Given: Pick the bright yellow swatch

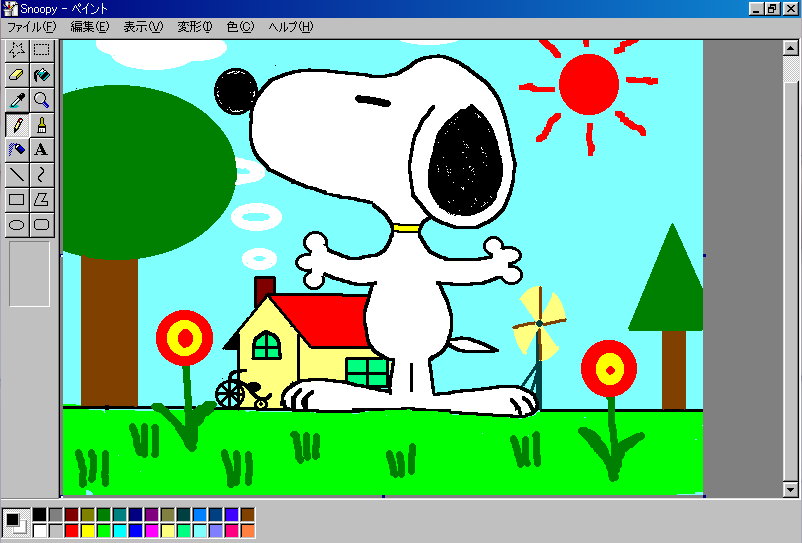Looking at the screenshot, I should tap(87, 530).
